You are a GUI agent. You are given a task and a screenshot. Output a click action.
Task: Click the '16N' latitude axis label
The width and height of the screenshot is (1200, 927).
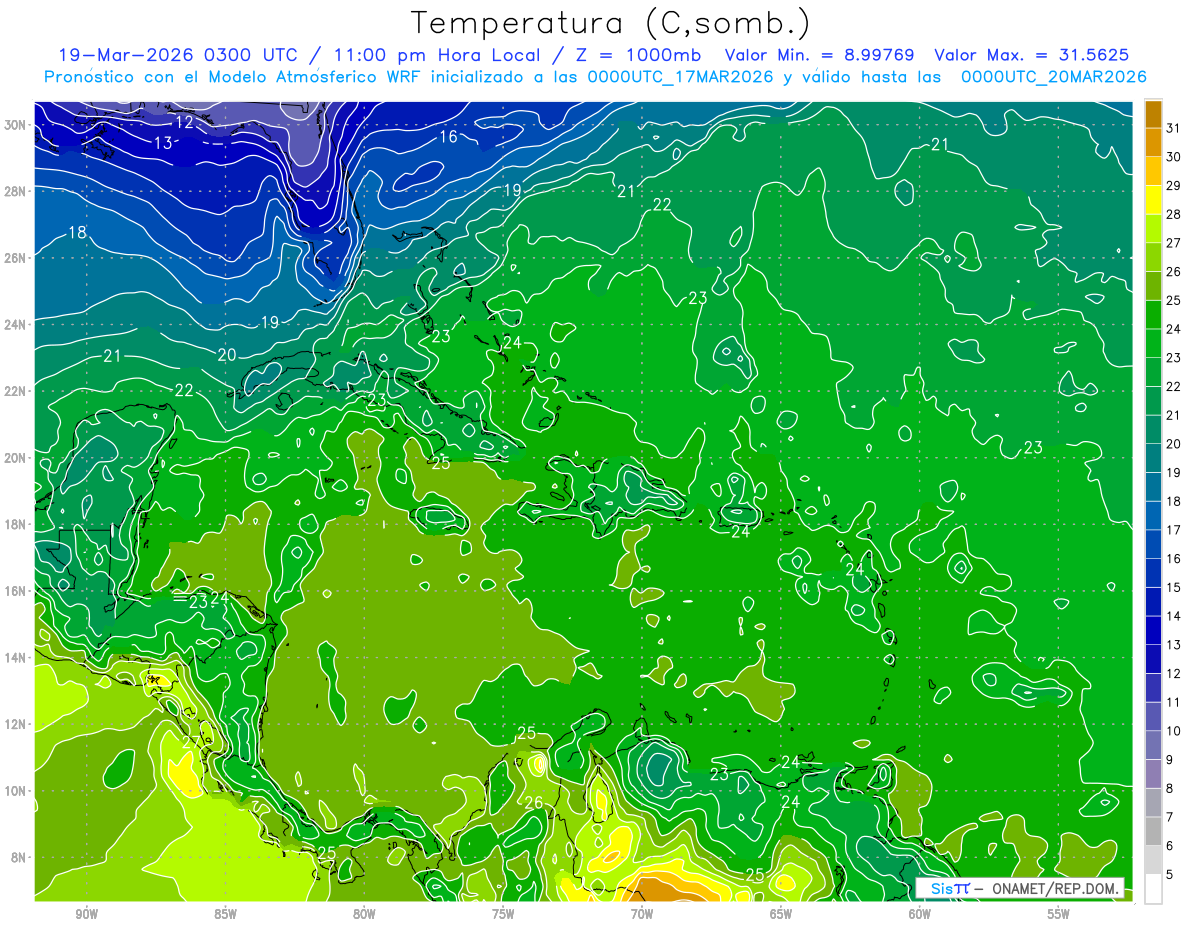(x=15, y=591)
